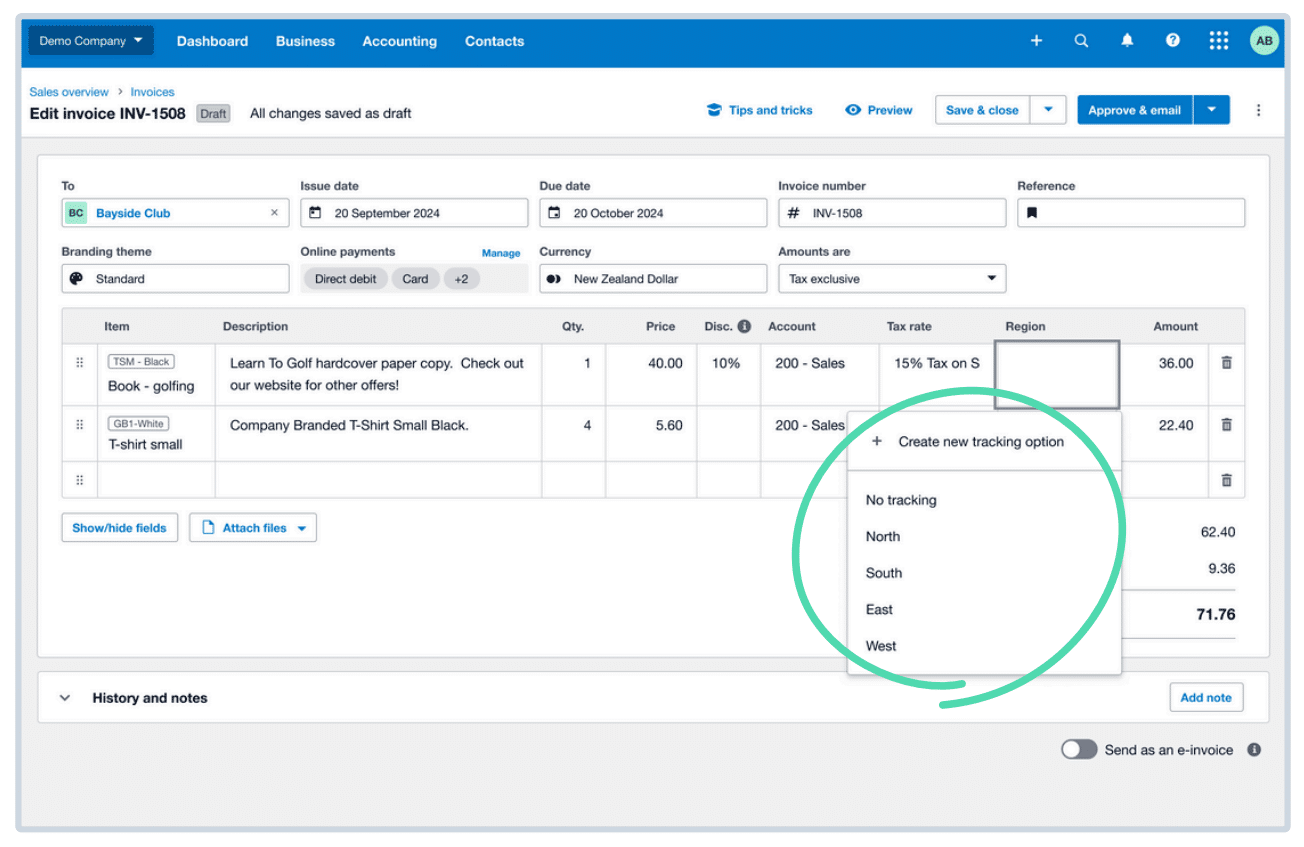
Task: Grab the drag handle of Book - golfing row
Action: pyautogui.click(x=80, y=363)
